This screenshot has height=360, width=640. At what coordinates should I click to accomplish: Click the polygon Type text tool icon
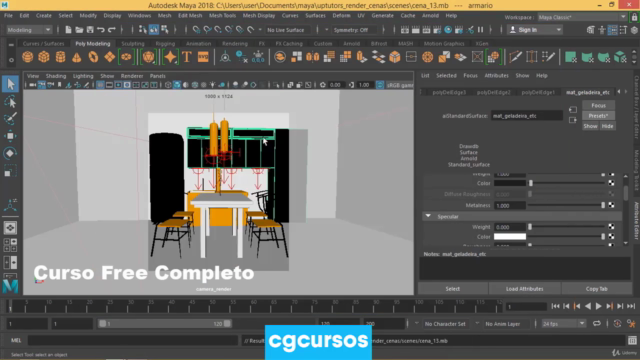[187, 57]
